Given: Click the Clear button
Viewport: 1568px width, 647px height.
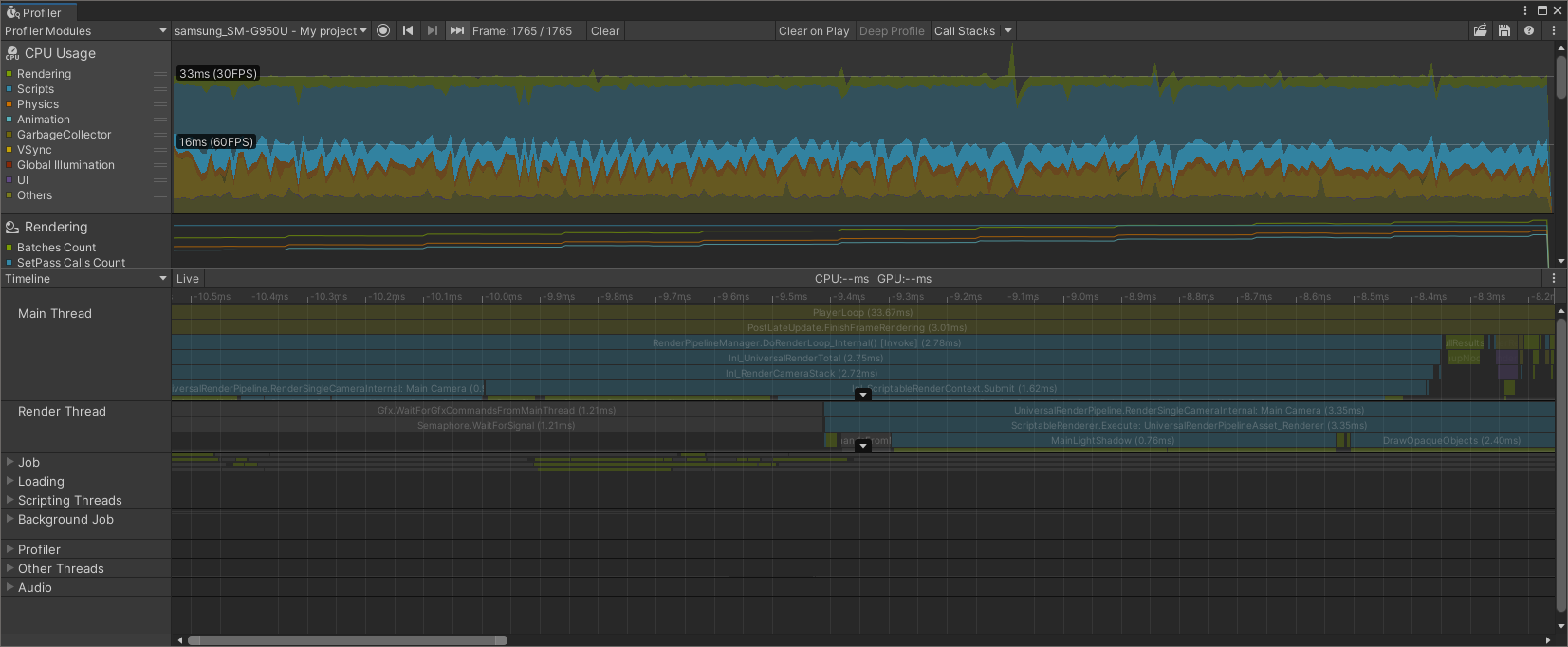Looking at the screenshot, I should [x=605, y=30].
